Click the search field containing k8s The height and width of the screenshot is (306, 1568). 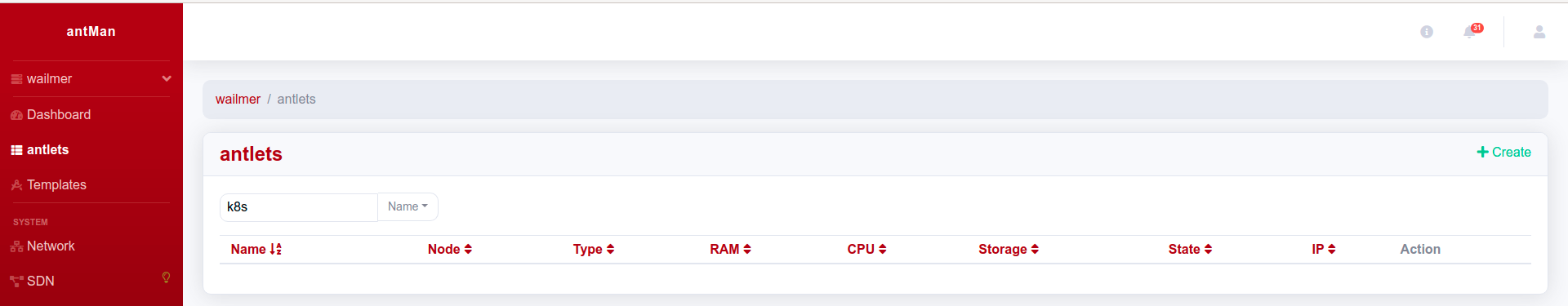click(x=299, y=207)
